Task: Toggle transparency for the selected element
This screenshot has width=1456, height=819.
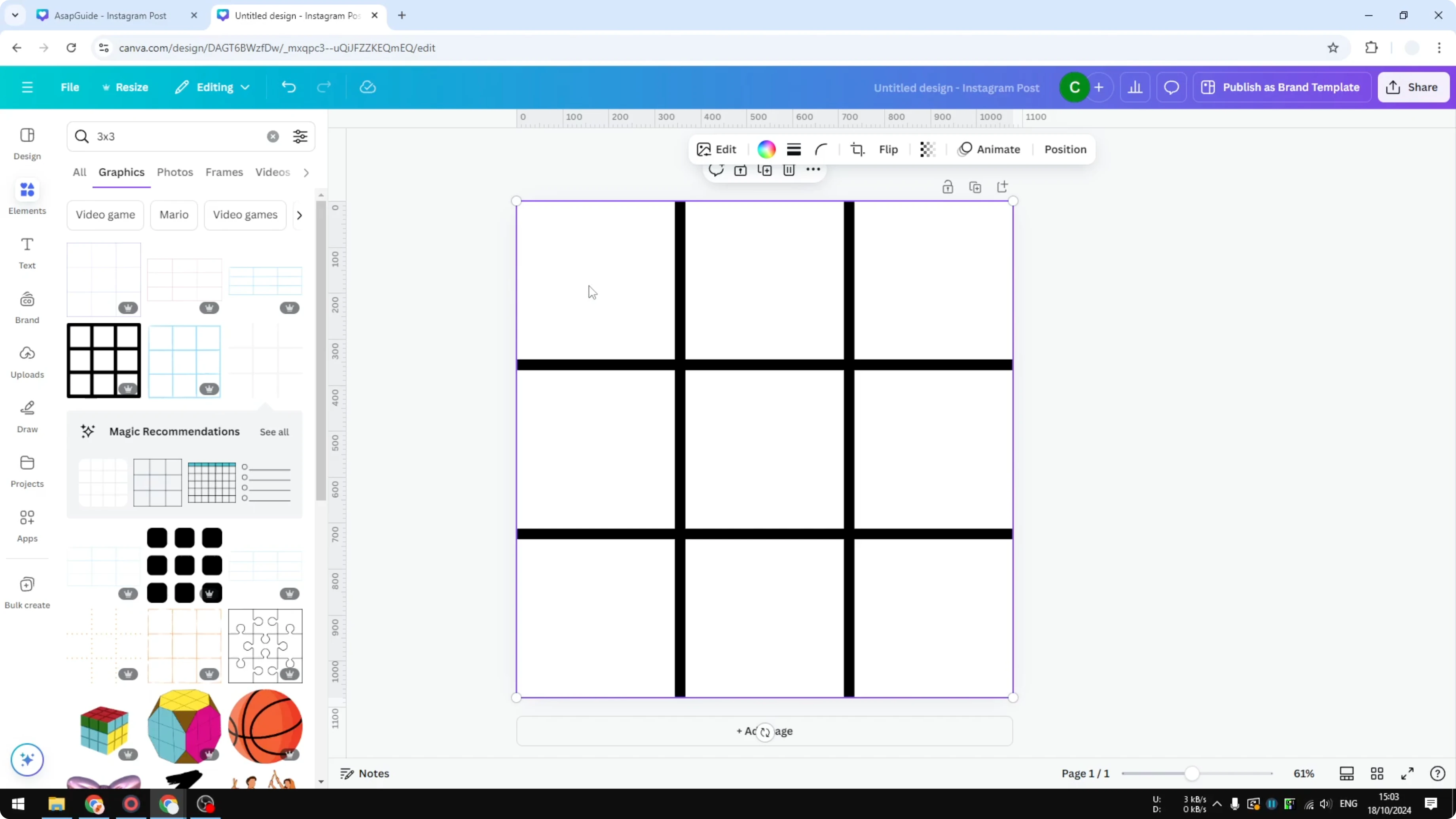Action: coord(927,149)
